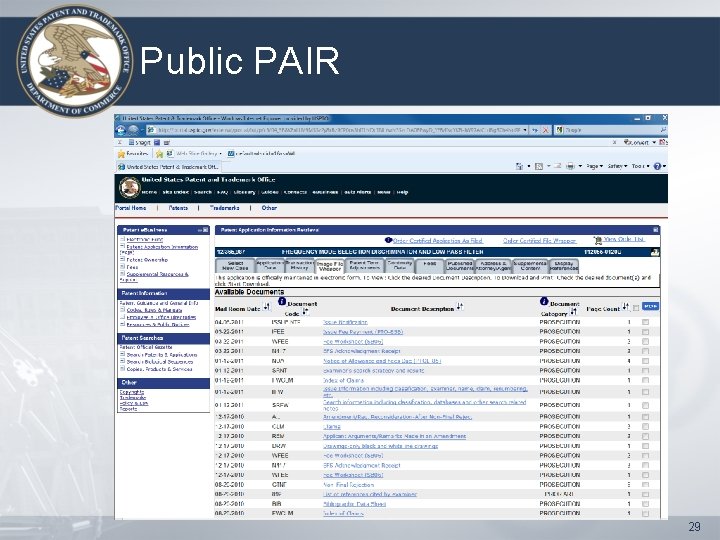
Task: Open Order Certified File Wrapper link
Action: point(539,241)
